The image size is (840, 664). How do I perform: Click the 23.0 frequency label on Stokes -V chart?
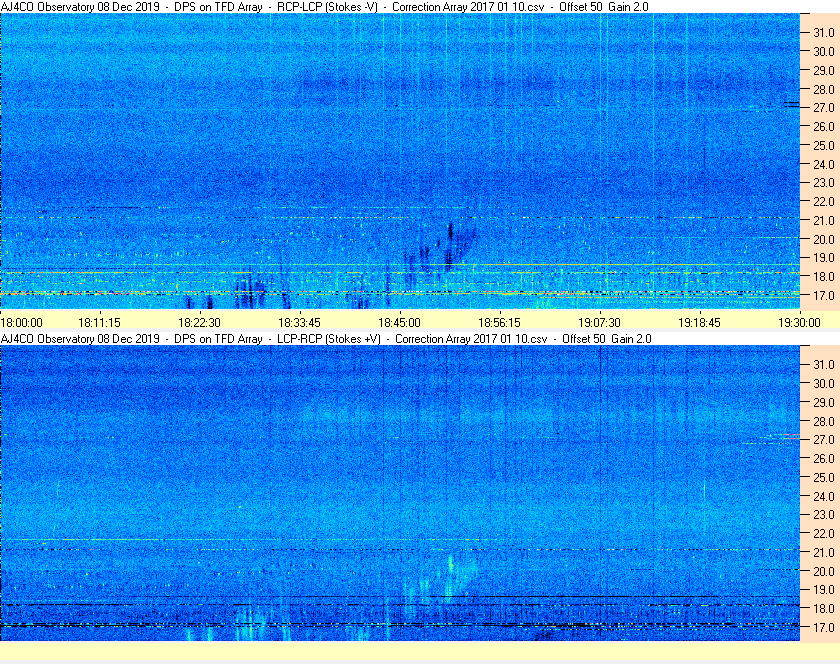click(824, 183)
